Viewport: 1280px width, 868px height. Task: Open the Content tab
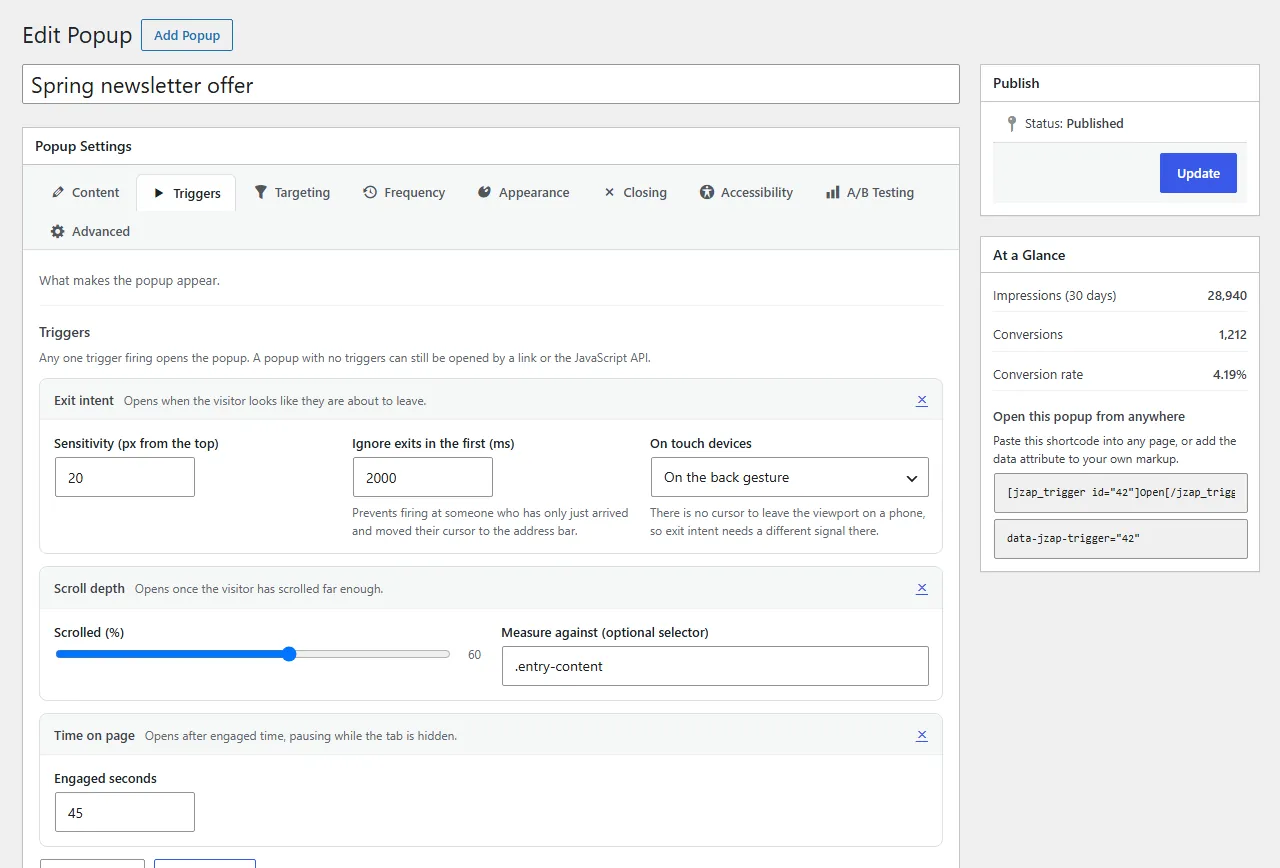point(85,192)
